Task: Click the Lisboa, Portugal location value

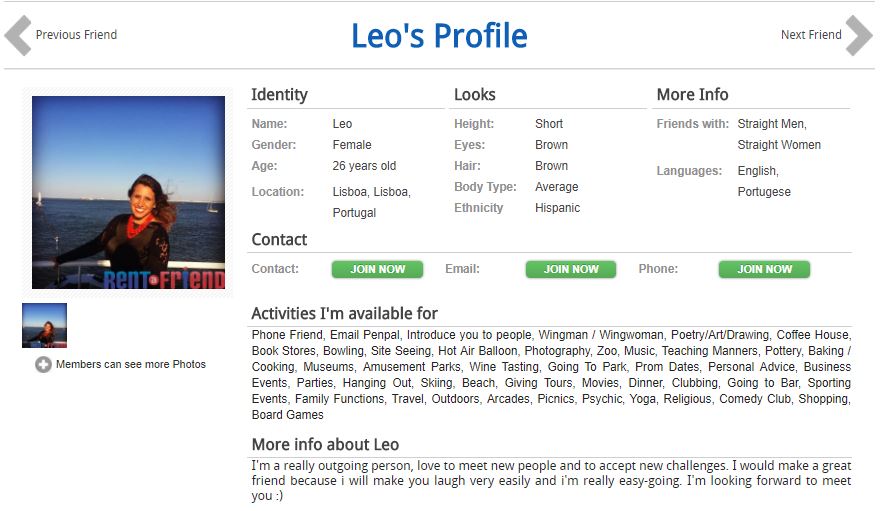Action: point(372,202)
